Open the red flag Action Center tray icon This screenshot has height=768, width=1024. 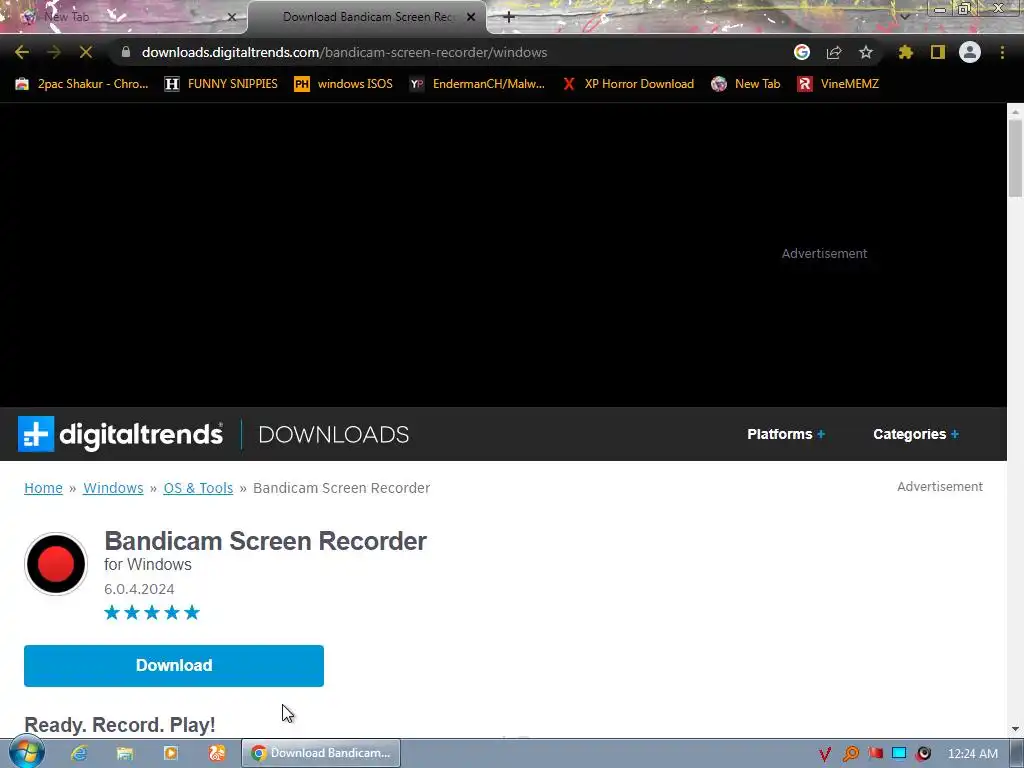click(875, 754)
